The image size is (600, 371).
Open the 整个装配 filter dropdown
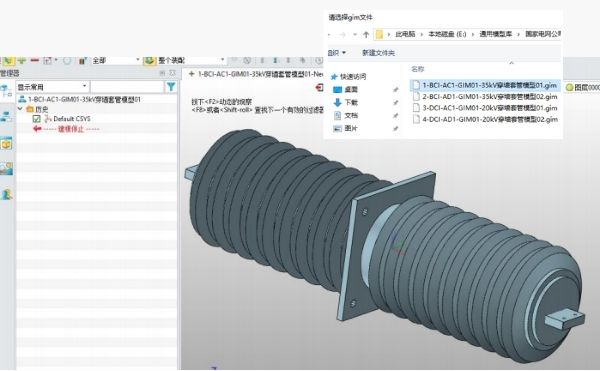[191, 60]
